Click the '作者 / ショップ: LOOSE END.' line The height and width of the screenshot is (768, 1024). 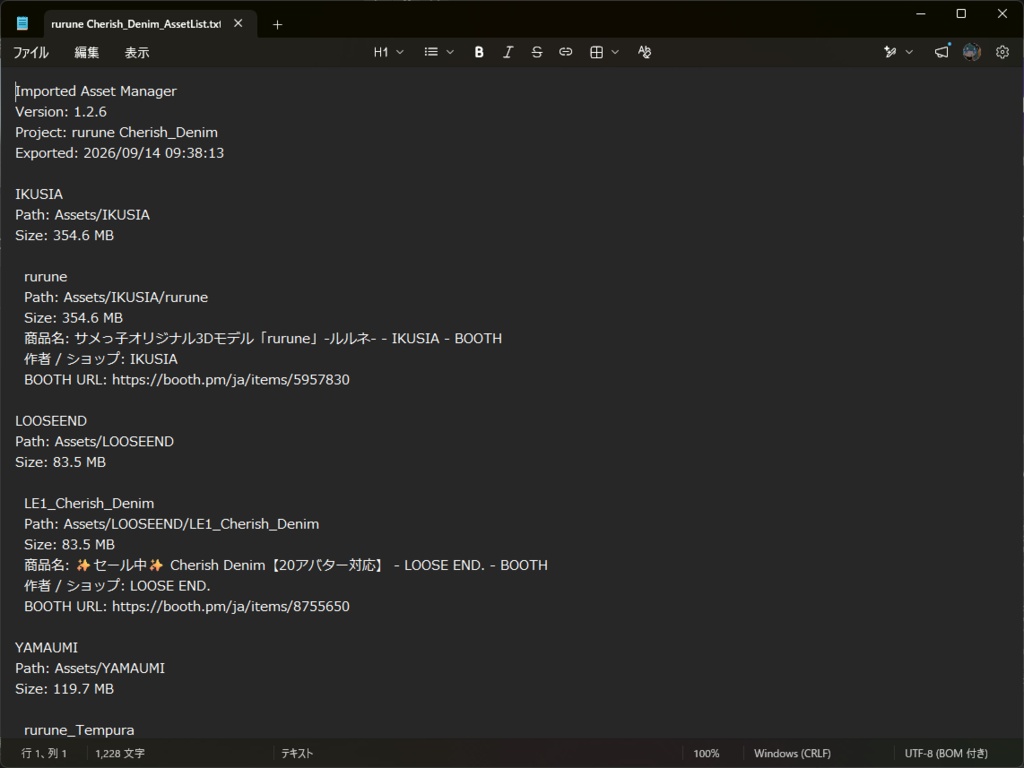(x=117, y=586)
